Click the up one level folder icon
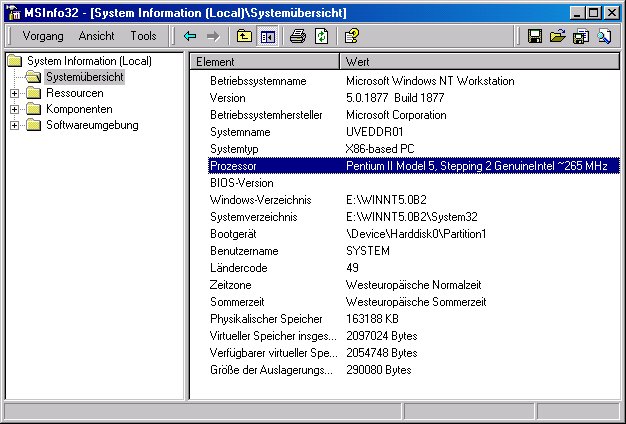The image size is (626, 424). tap(244, 36)
